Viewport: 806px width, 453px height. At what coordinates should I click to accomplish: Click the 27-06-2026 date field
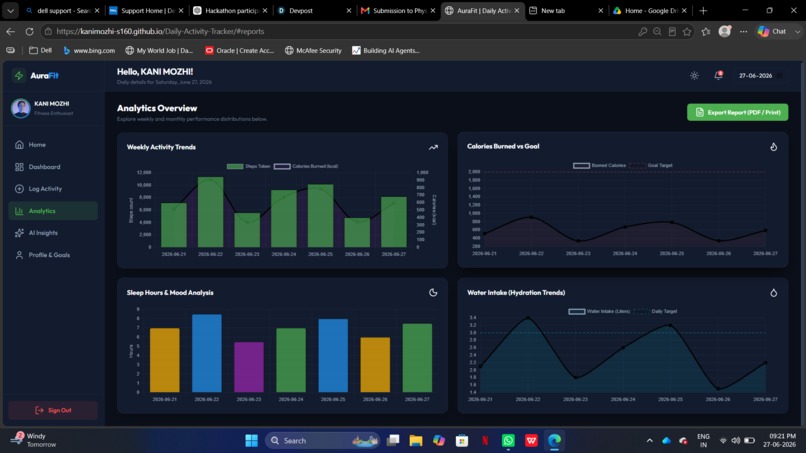point(760,76)
